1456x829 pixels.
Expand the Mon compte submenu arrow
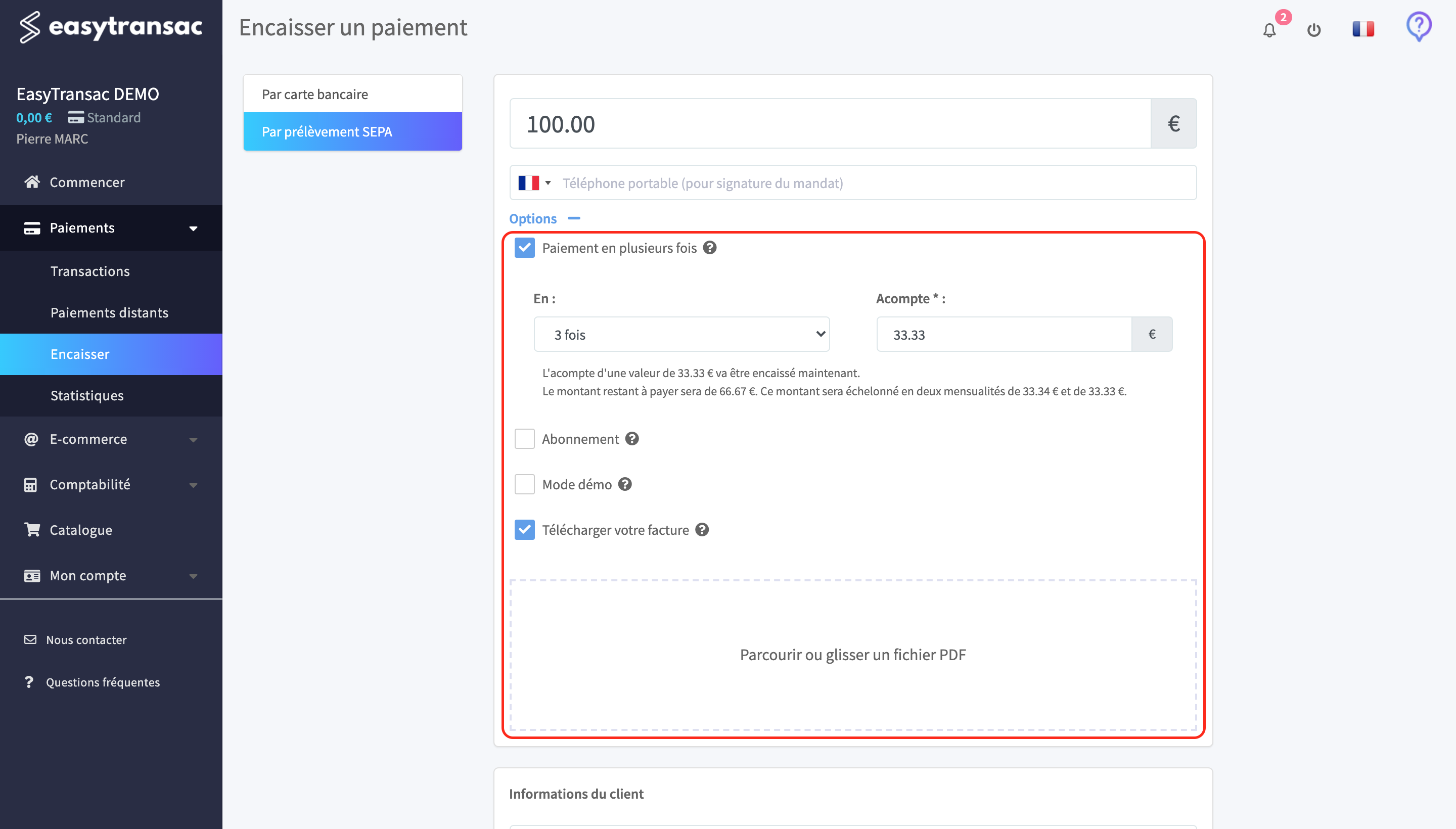(x=193, y=576)
